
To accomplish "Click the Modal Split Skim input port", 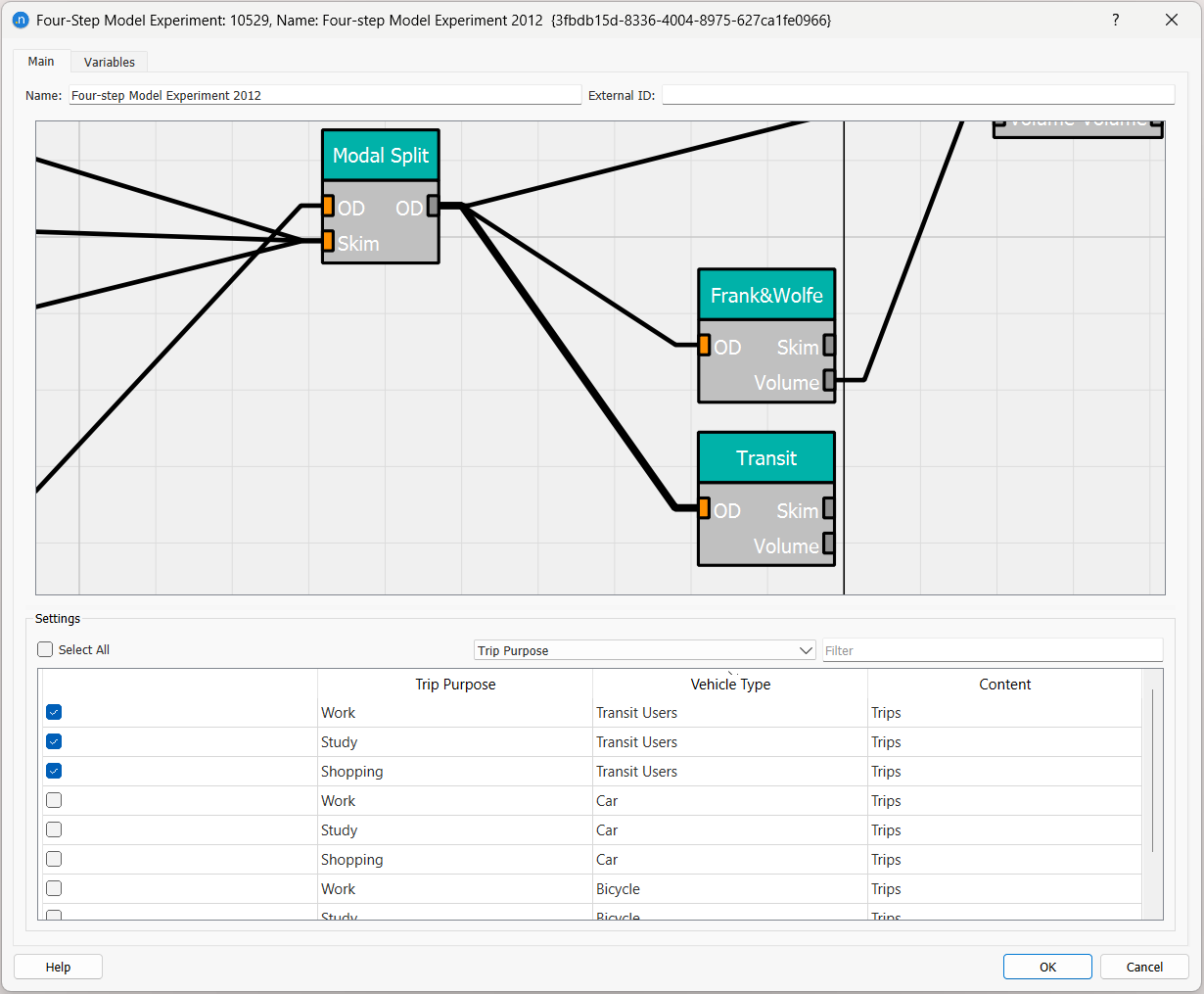I will point(328,241).
